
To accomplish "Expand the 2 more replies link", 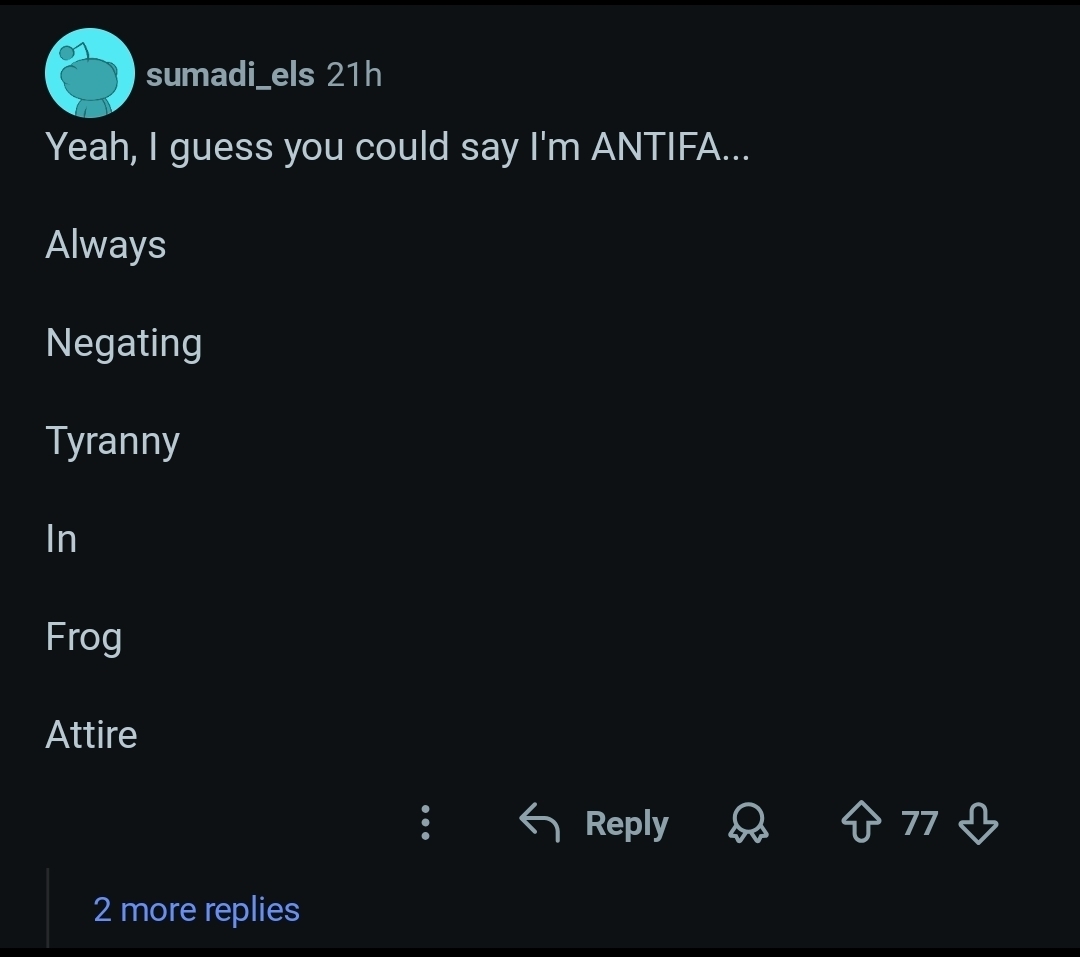I will 196,910.
